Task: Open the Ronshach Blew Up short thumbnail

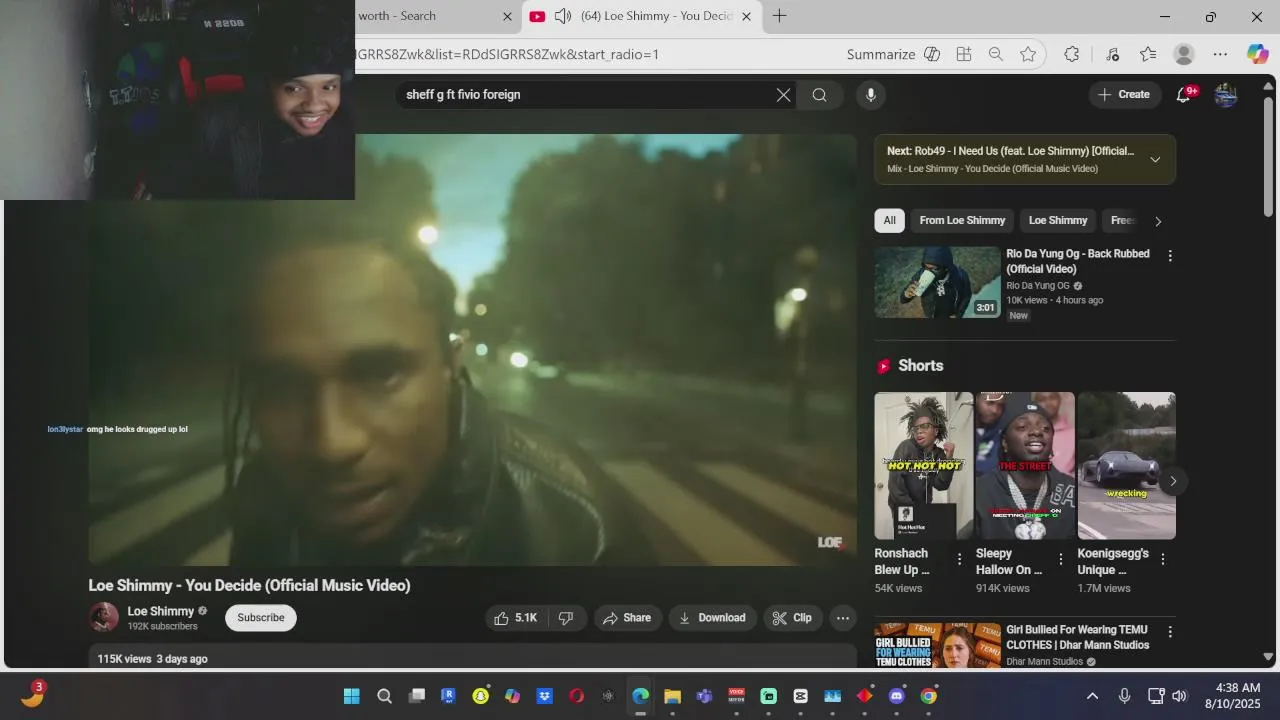Action: point(923,466)
